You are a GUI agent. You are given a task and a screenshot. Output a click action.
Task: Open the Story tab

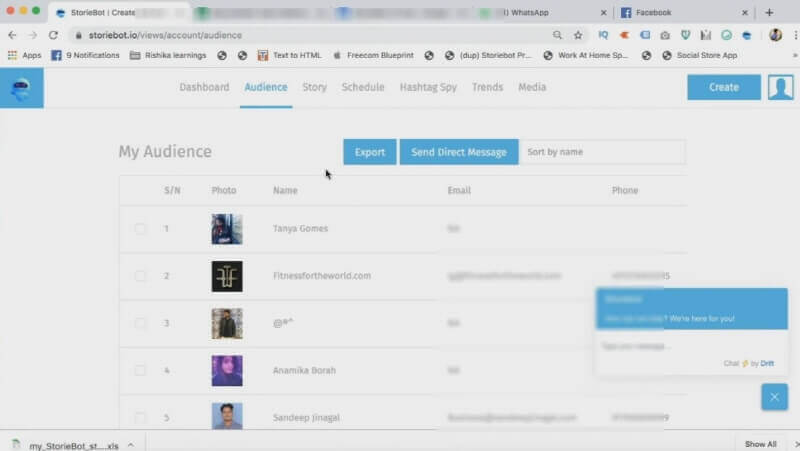point(314,87)
